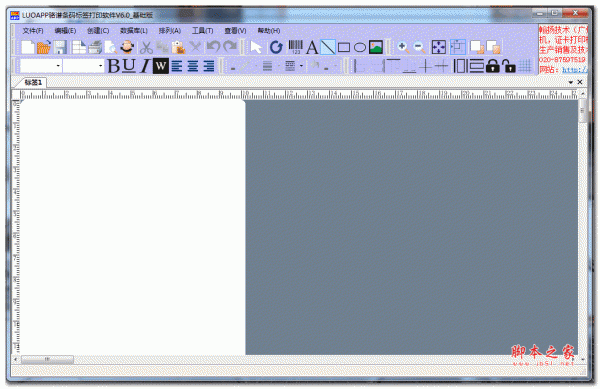600x389 pixels.
Task: Open the tab list dropdown arrow
Action: [571, 82]
